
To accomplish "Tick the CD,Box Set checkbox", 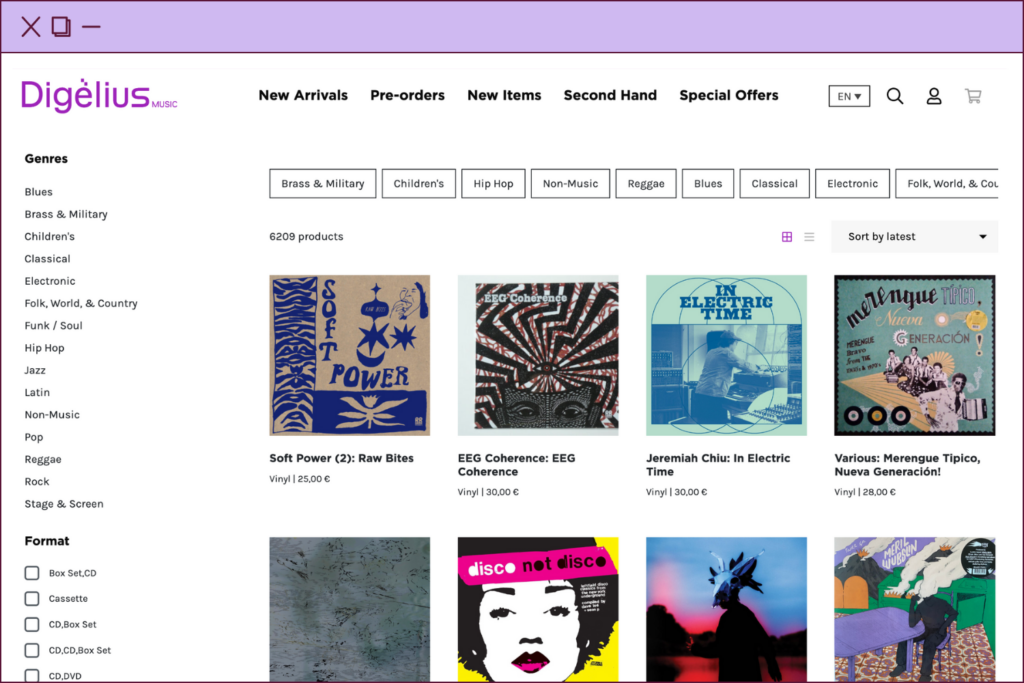I will (x=32, y=624).
